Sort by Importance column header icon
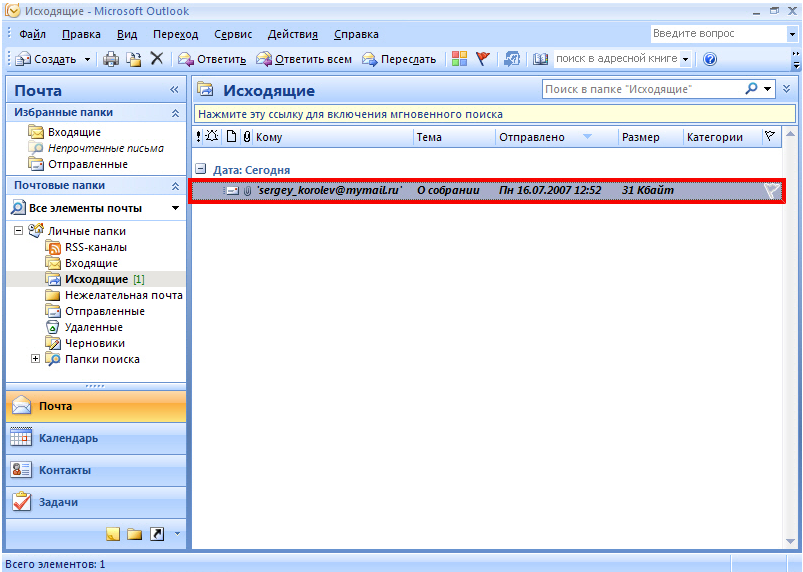 [x=199, y=137]
